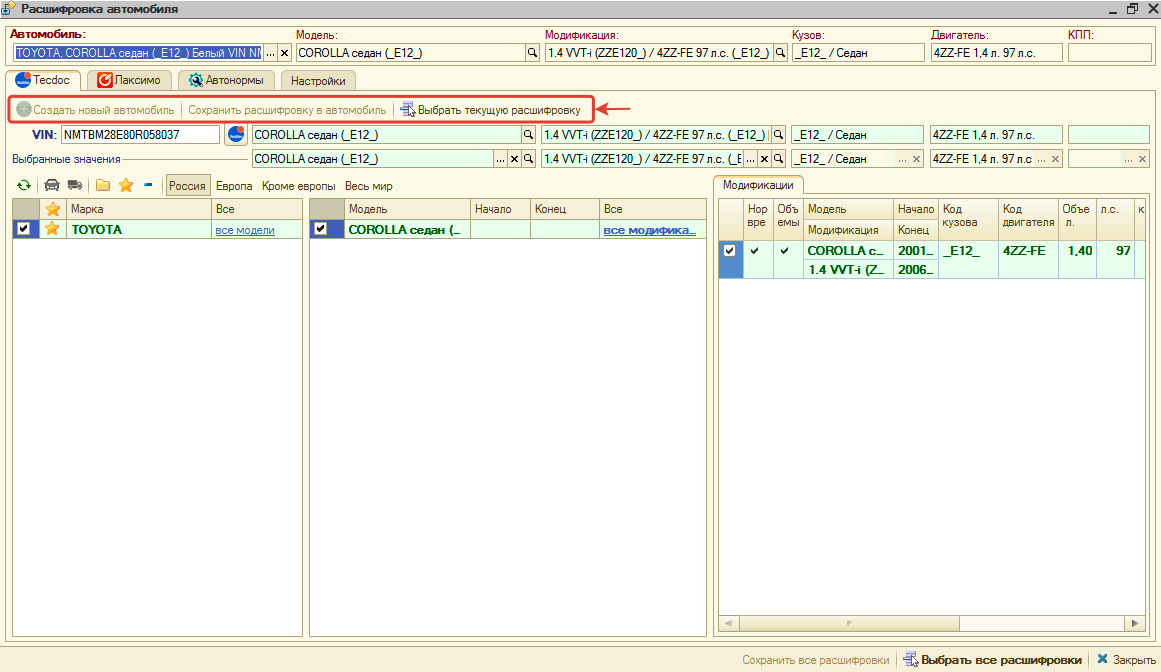1161x672 pixels.
Task: Click the 4ZZ-FE engine code cell
Action: click(1028, 259)
